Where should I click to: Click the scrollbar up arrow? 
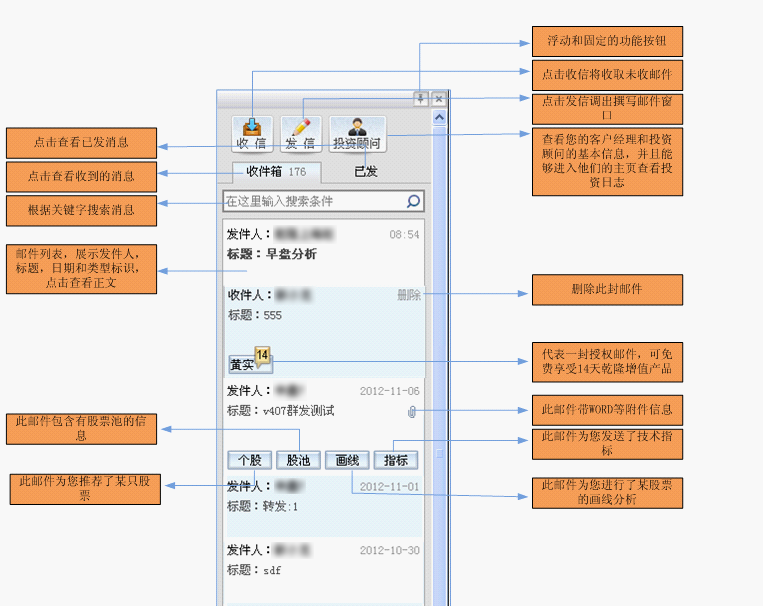439,117
